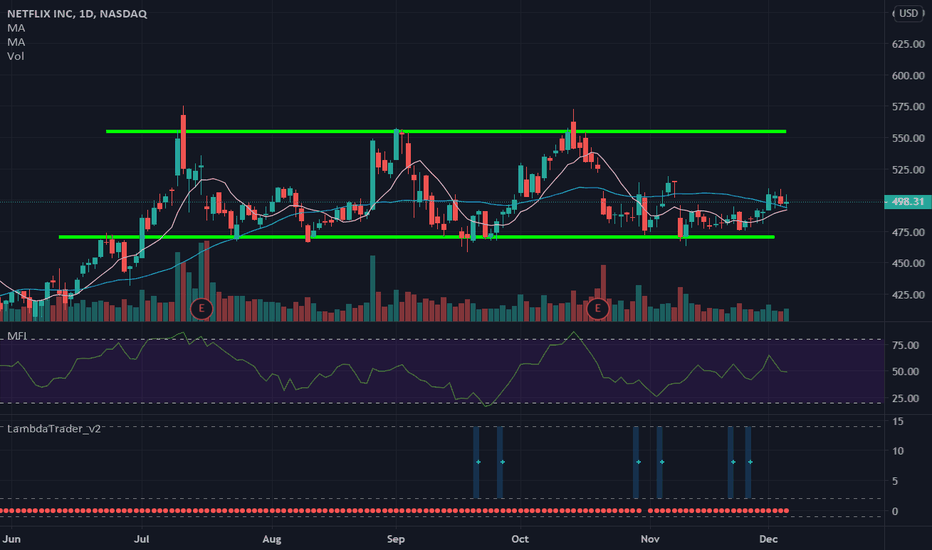The height and width of the screenshot is (550, 932).
Task: Click the LambdaTrader 5 scale label
Action: [x=895, y=481]
